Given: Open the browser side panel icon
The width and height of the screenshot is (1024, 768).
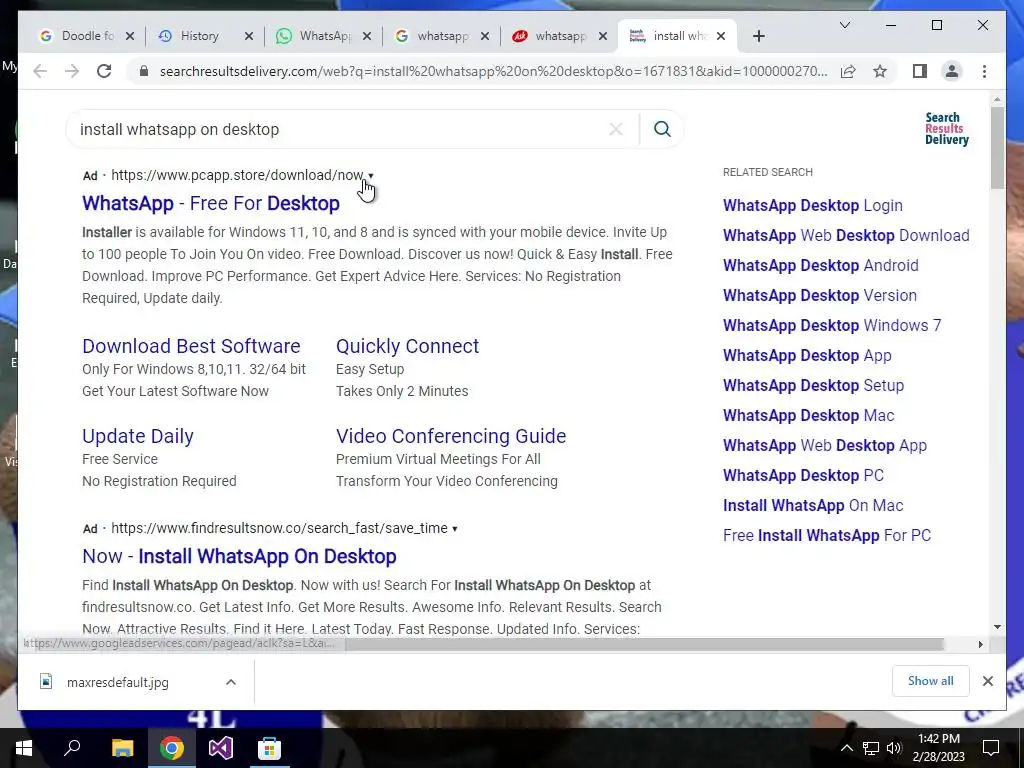Looking at the screenshot, I should coord(920,71).
